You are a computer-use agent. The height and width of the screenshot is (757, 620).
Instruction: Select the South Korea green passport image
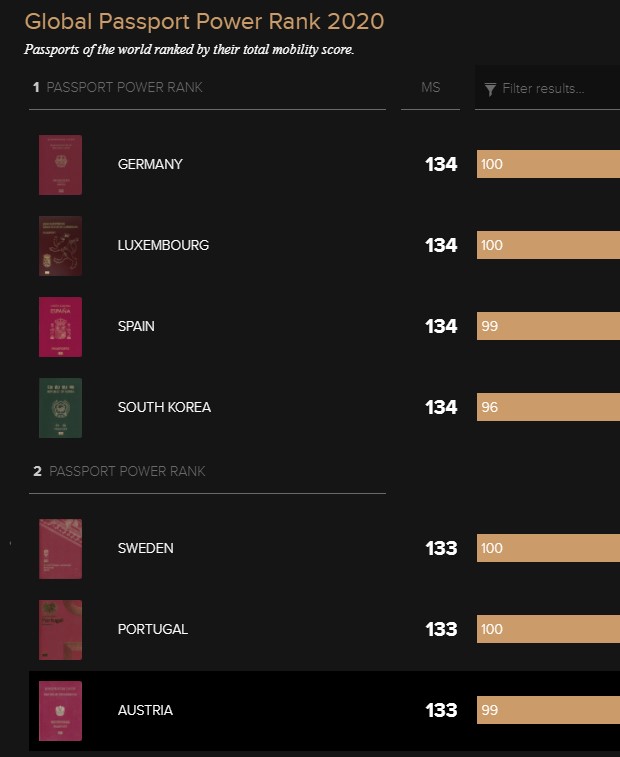pyautogui.click(x=60, y=408)
